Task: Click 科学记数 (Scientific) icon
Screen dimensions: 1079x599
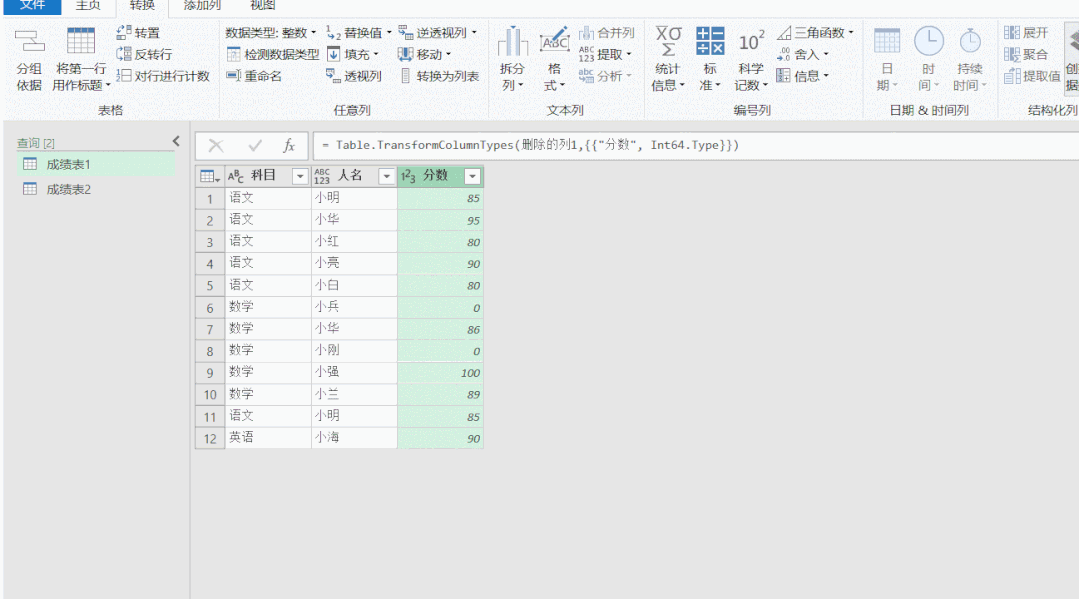Action: coord(751,41)
